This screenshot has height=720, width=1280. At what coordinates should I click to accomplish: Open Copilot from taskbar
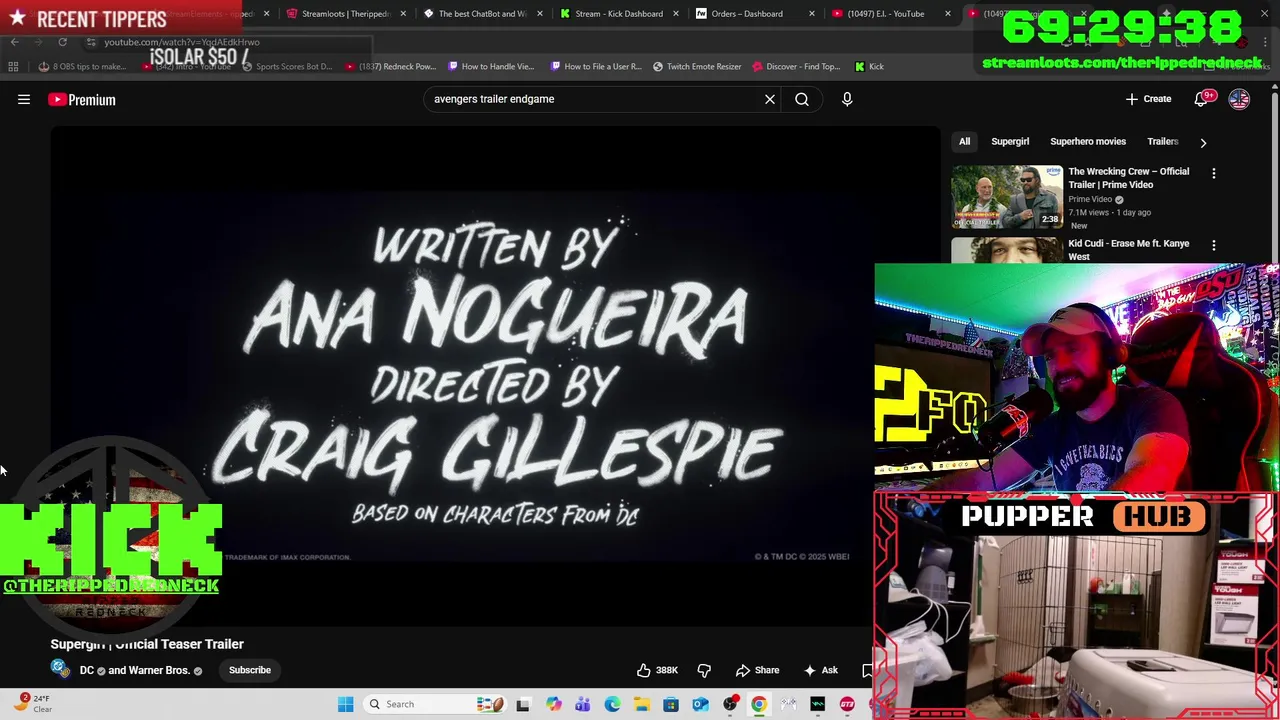pyautogui.click(x=553, y=704)
